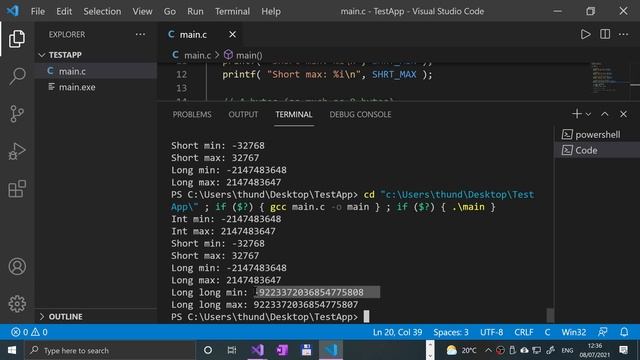The image size is (640, 360).
Task: Open the Edit menu
Action: (x=64, y=11)
